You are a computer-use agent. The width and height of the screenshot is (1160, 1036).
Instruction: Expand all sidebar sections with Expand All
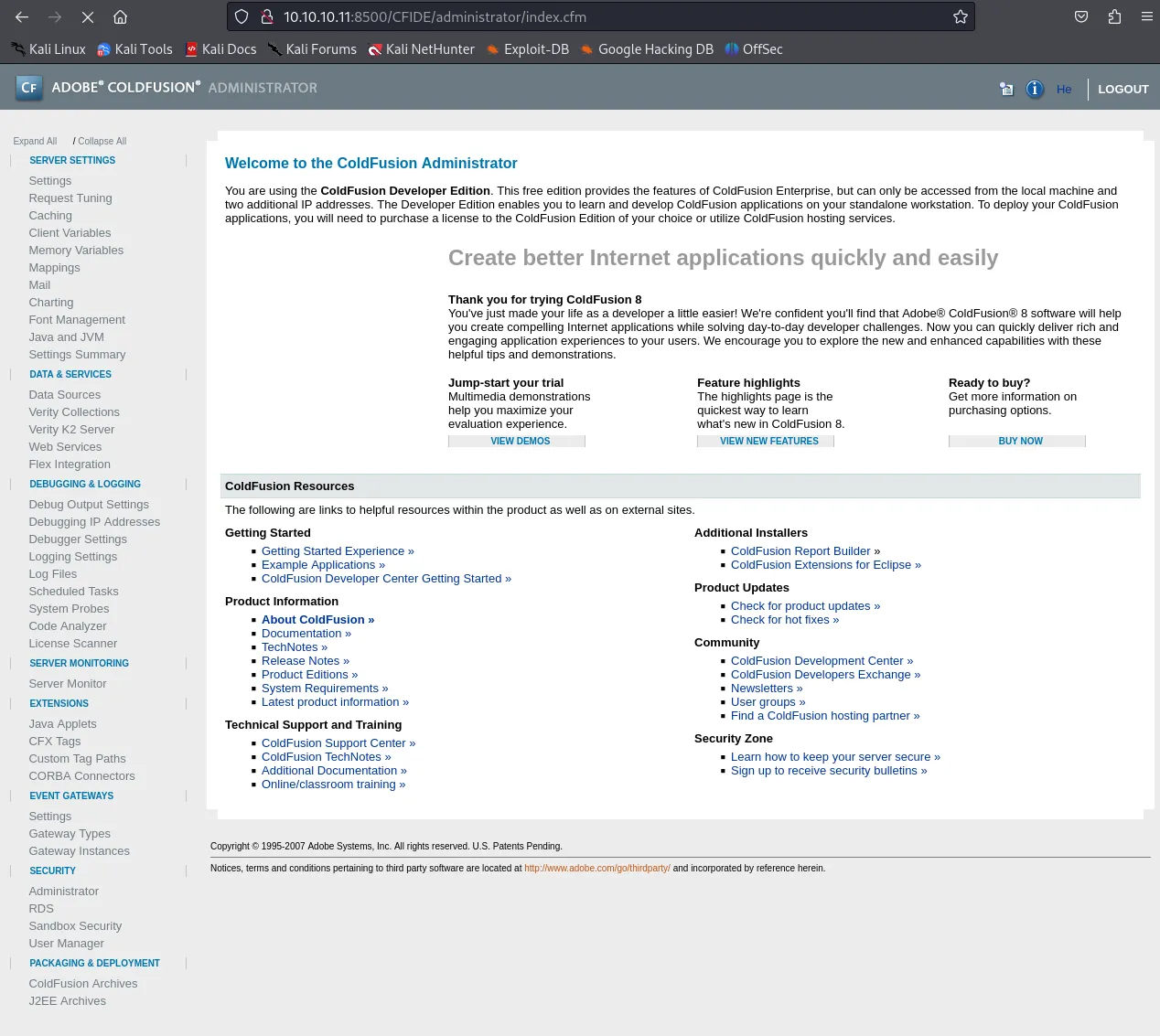pos(35,141)
